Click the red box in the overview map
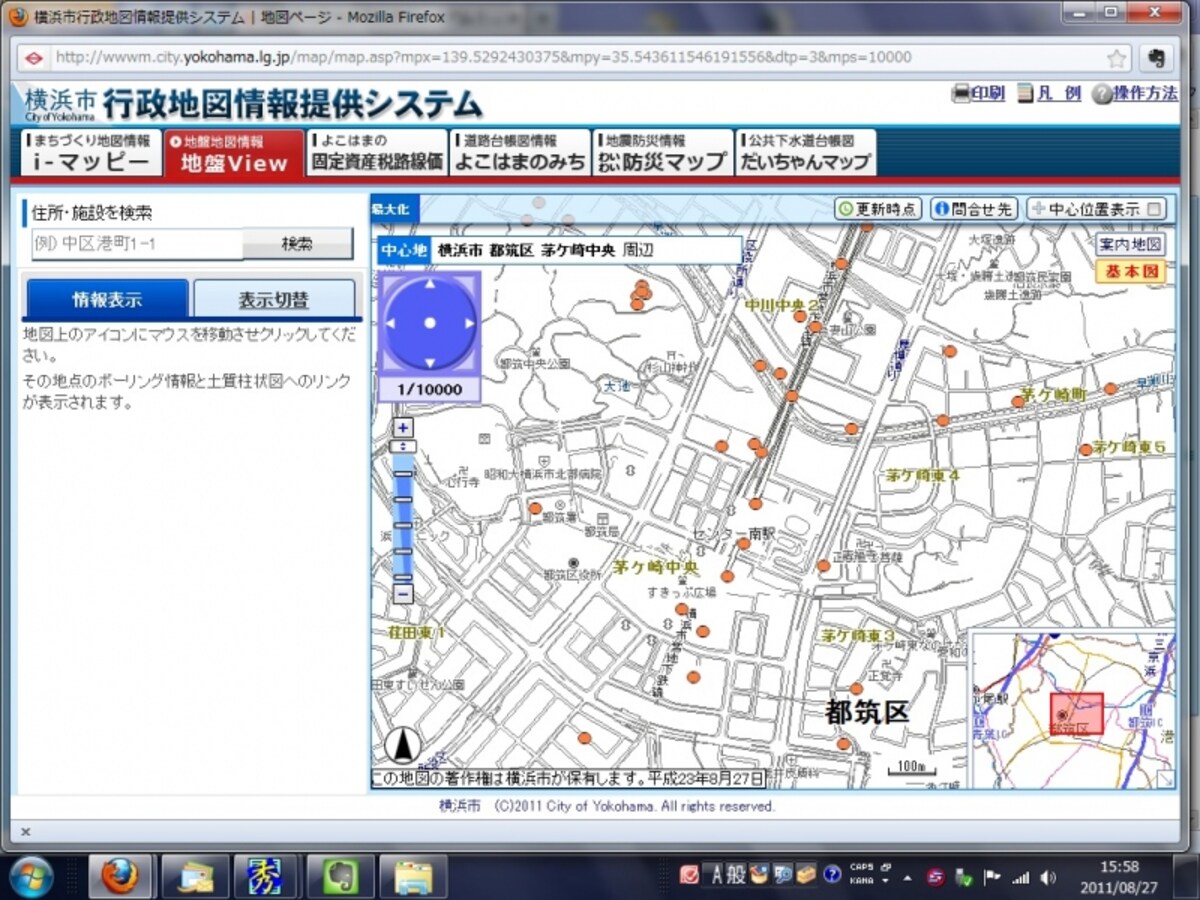1200x900 pixels. click(x=1076, y=714)
